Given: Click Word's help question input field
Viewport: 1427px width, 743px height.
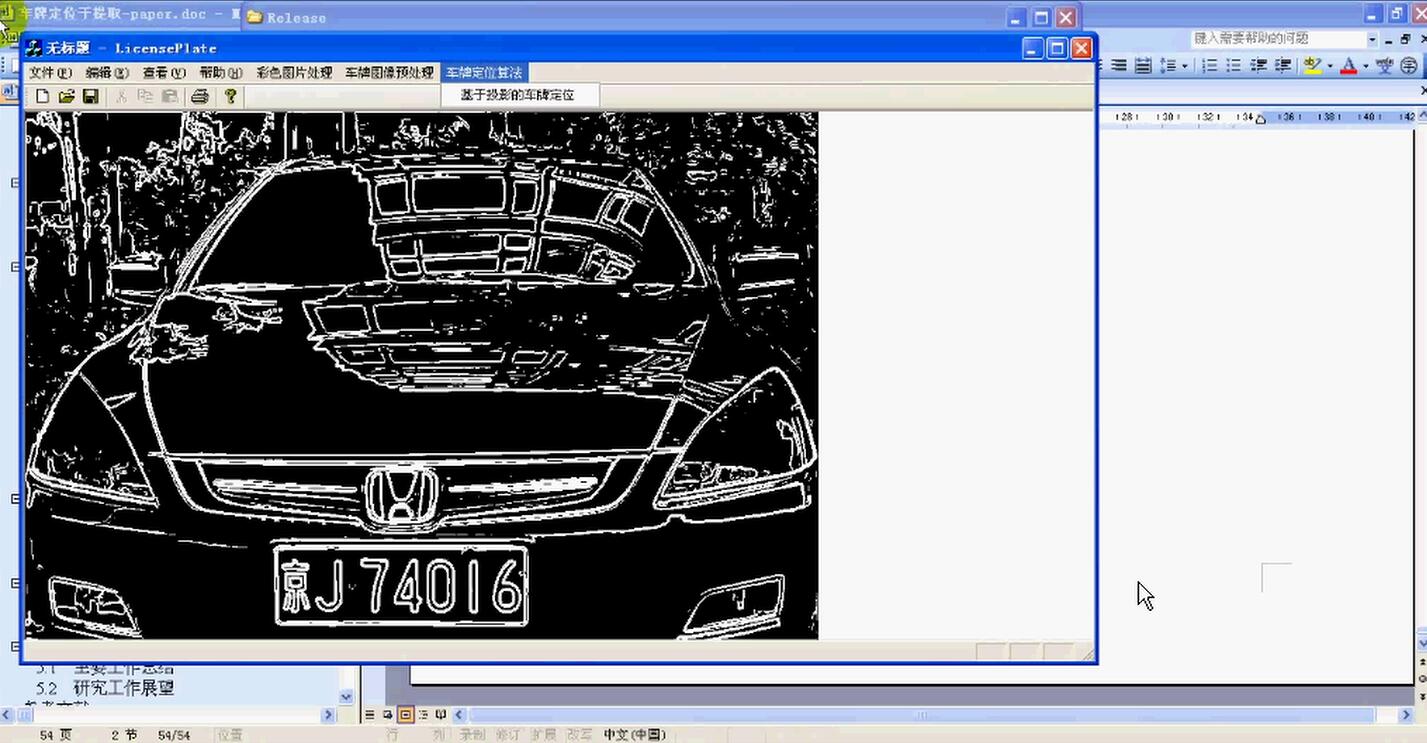Looking at the screenshot, I should 1278,38.
